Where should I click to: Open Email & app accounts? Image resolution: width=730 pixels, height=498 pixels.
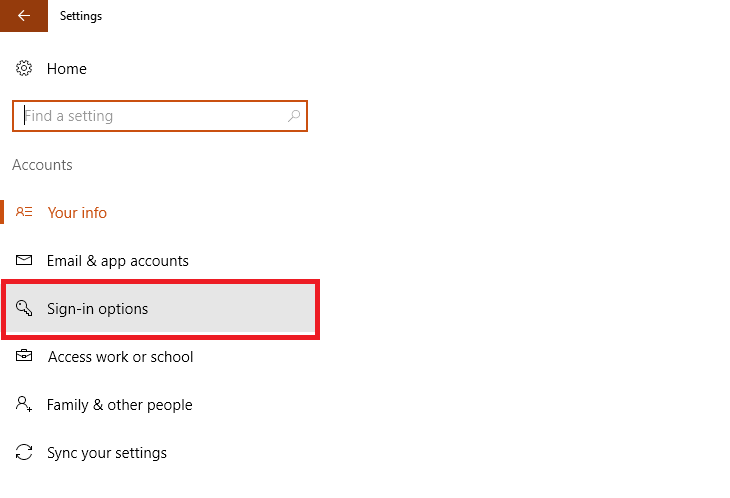[x=117, y=261]
